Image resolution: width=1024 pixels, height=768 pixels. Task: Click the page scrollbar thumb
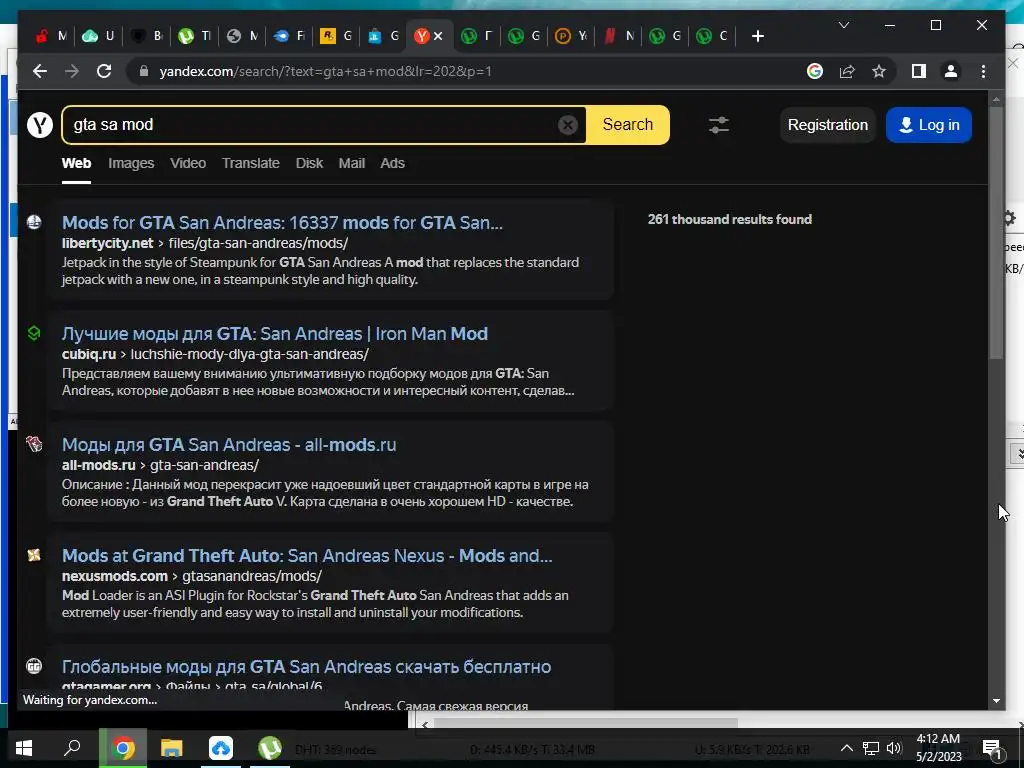tap(996, 232)
